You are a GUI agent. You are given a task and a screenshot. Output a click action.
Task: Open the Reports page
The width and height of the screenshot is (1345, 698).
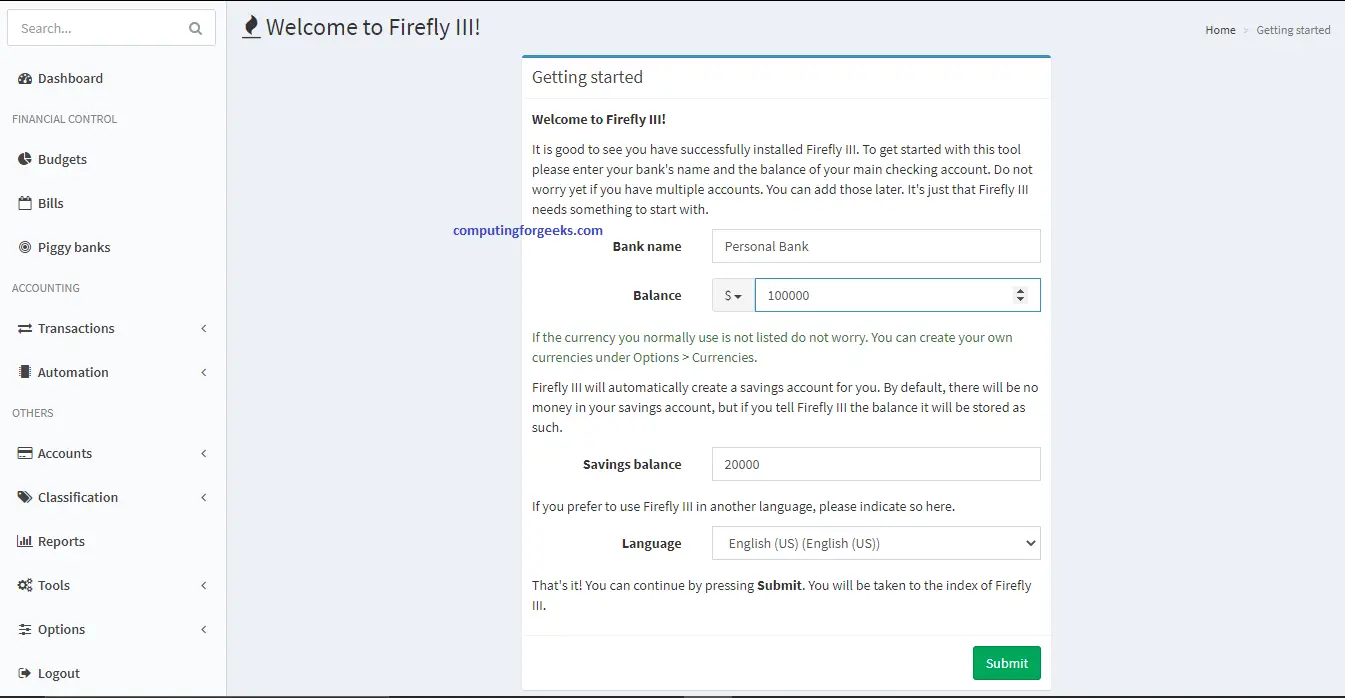coord(62,541)
